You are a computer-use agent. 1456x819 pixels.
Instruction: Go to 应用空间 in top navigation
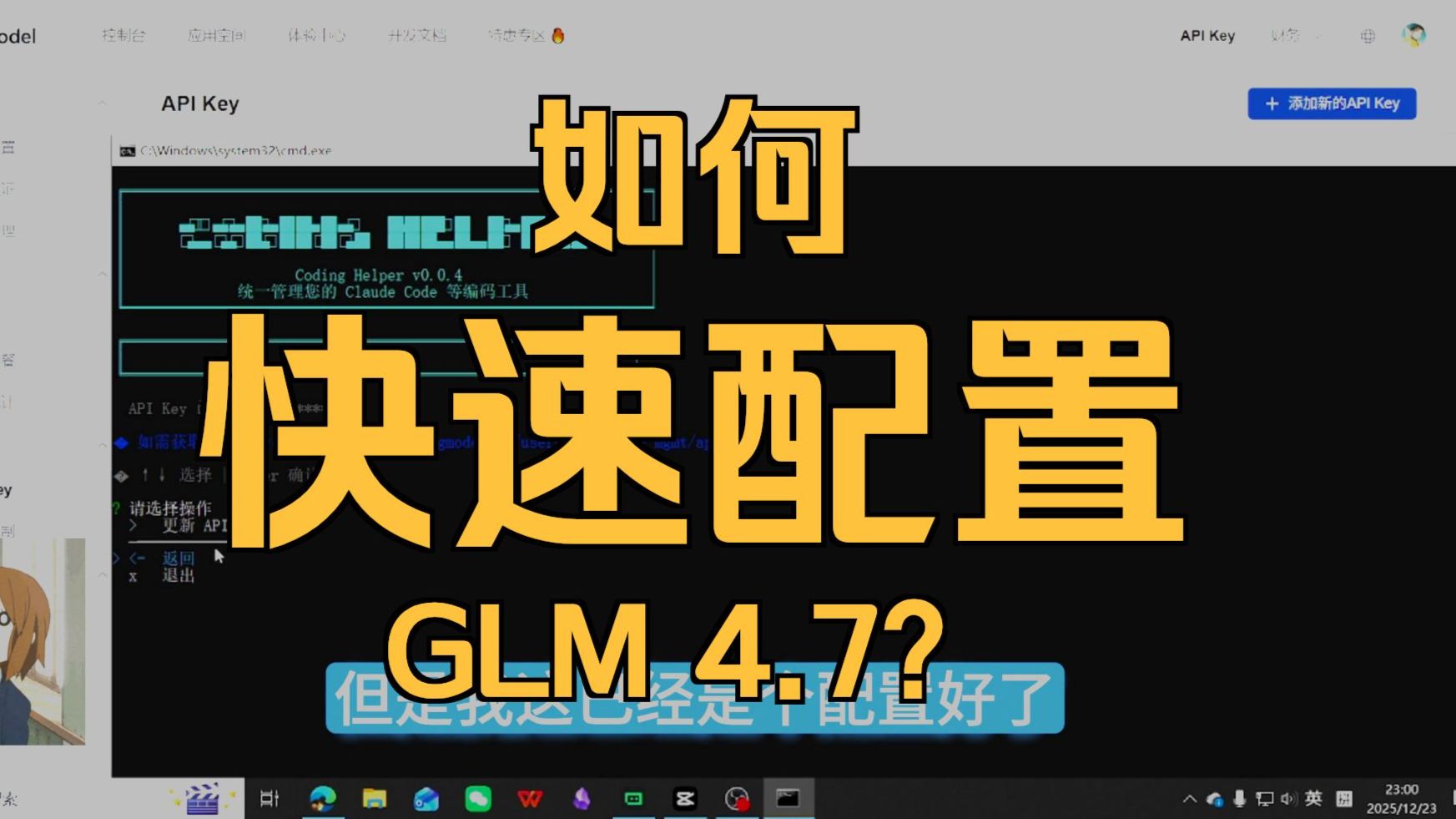[216, 35]
